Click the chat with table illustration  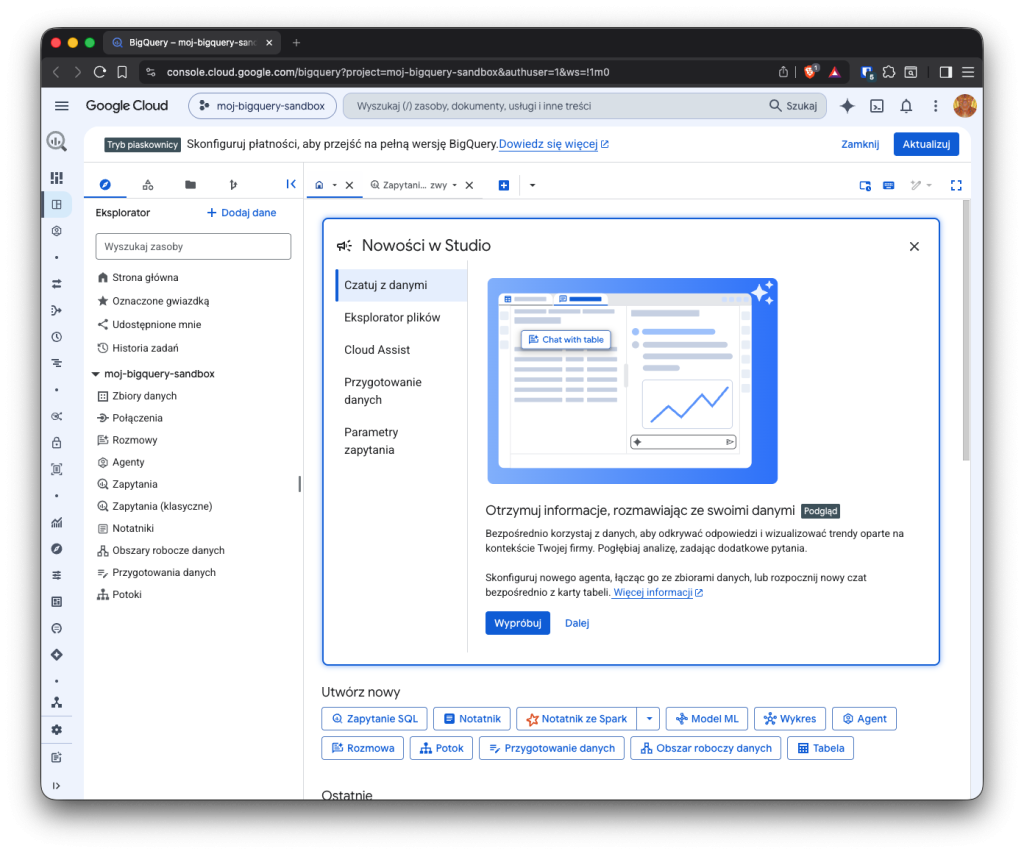point(632,381)
